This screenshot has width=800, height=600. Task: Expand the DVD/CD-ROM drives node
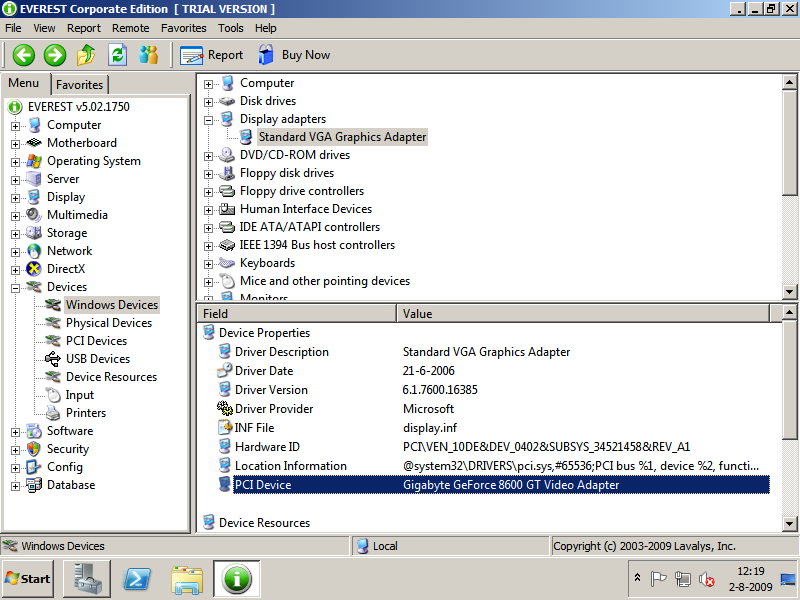[208, 156]
